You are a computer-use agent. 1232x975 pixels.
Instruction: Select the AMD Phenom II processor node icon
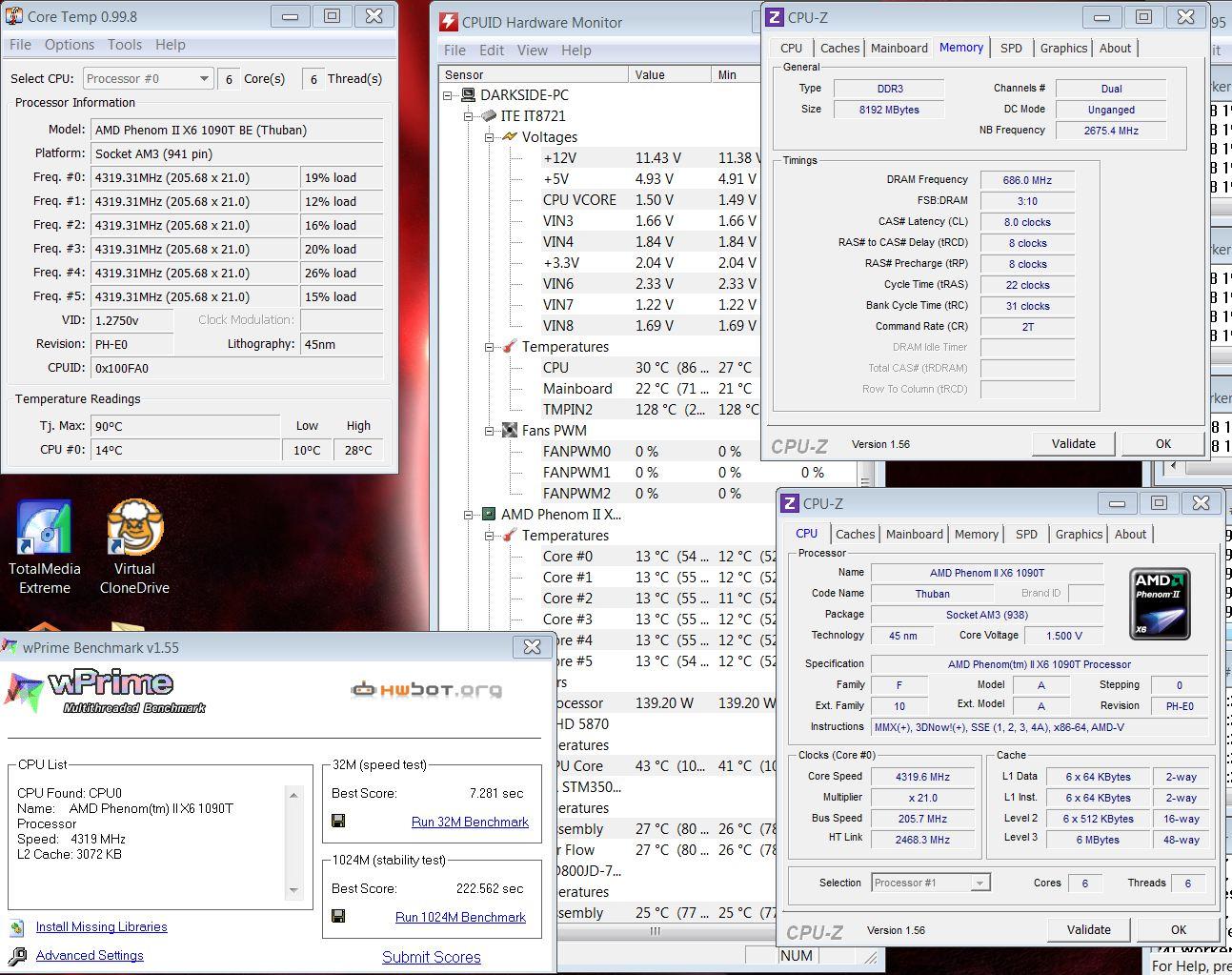489,515
